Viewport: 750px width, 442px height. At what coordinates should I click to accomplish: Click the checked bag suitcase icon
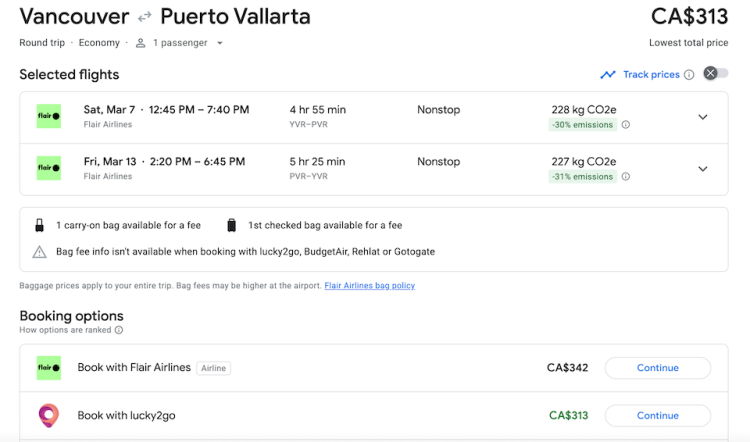(x=232, y=225)
